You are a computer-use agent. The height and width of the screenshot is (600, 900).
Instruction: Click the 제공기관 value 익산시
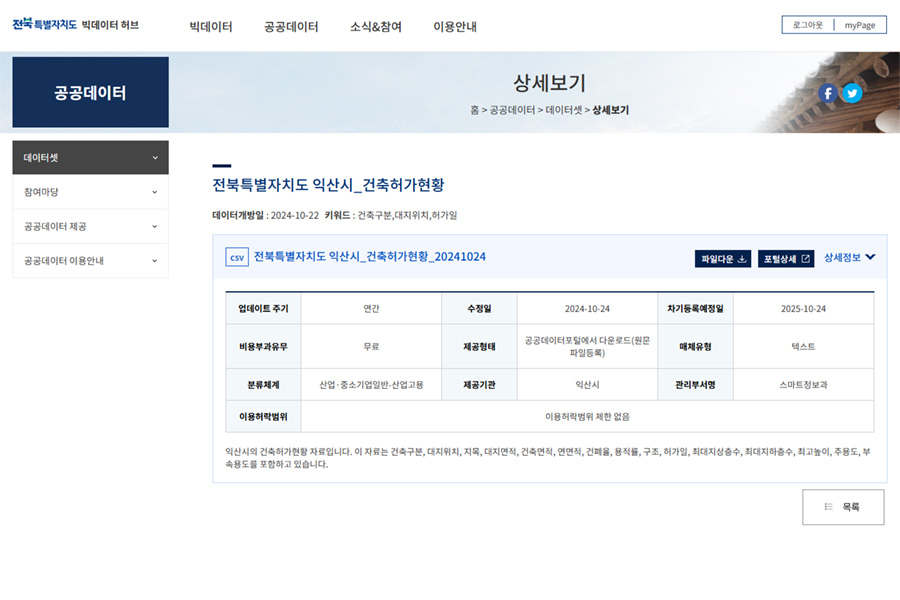(x=587, y=385)
